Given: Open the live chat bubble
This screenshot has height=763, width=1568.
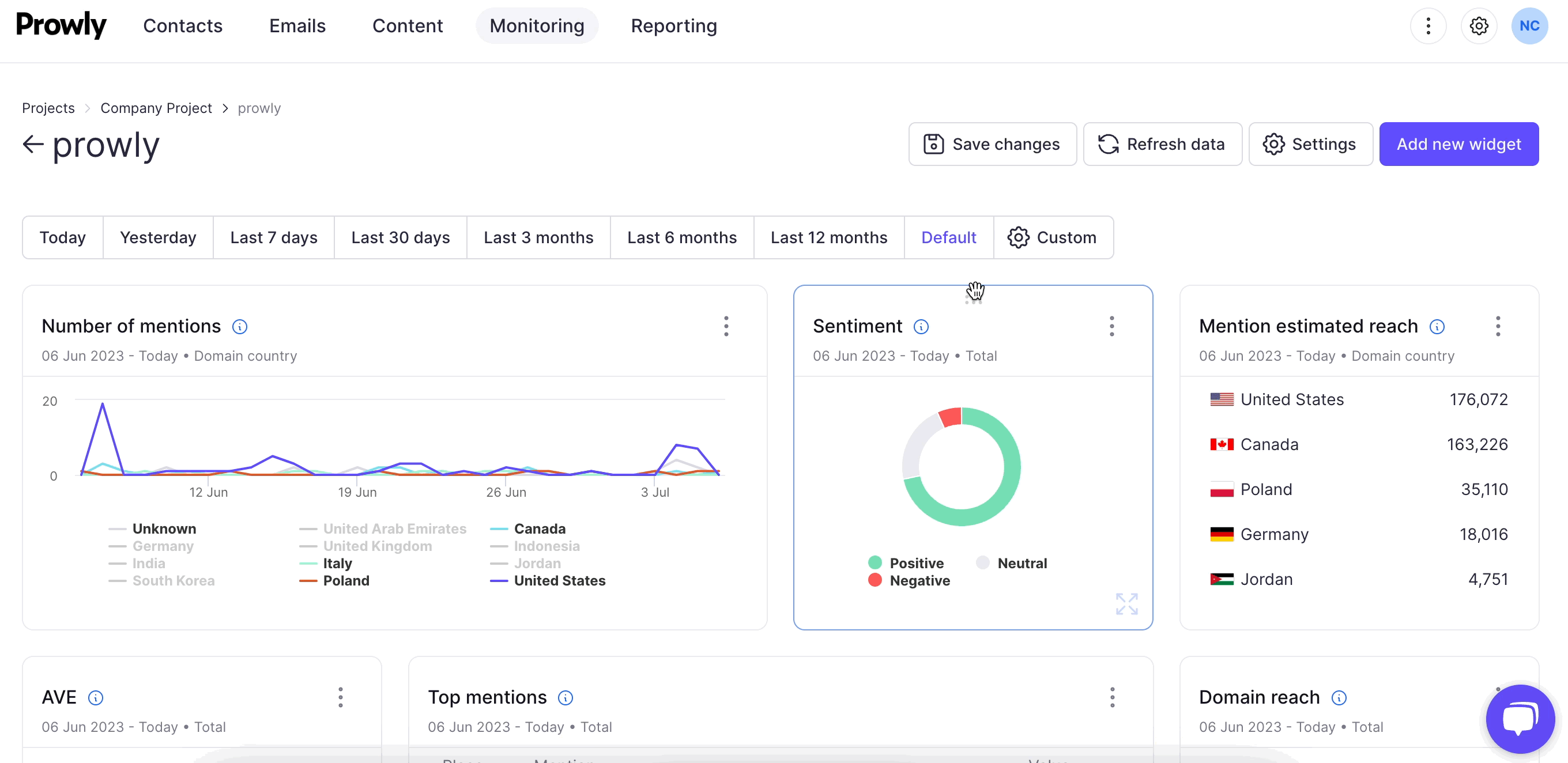Looking at the screenshot, I should (1520, 719).
